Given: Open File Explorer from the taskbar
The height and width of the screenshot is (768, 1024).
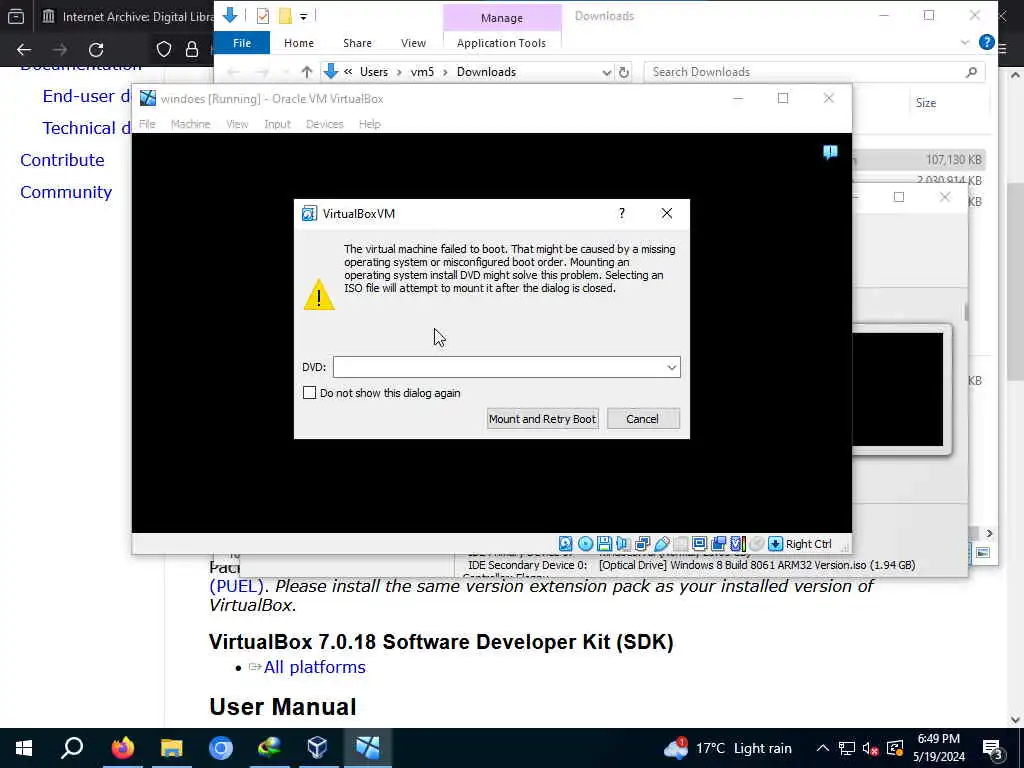Looking at the screenshot, I should tap(172, 748).
